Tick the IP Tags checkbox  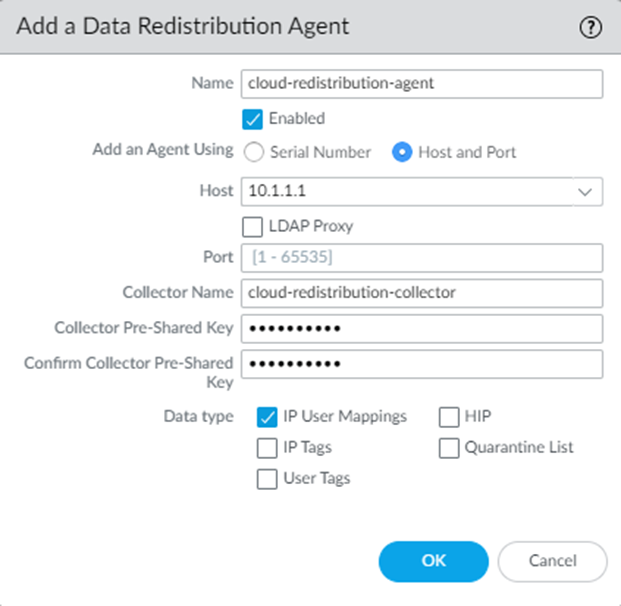click(x=267, y=448)
